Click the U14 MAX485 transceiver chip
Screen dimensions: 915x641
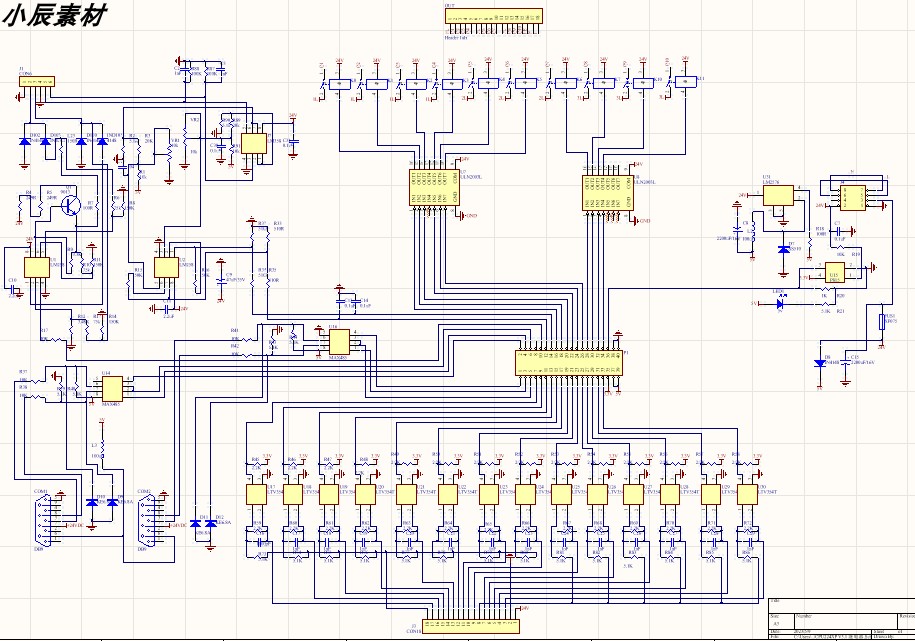(x=112, y=388)
